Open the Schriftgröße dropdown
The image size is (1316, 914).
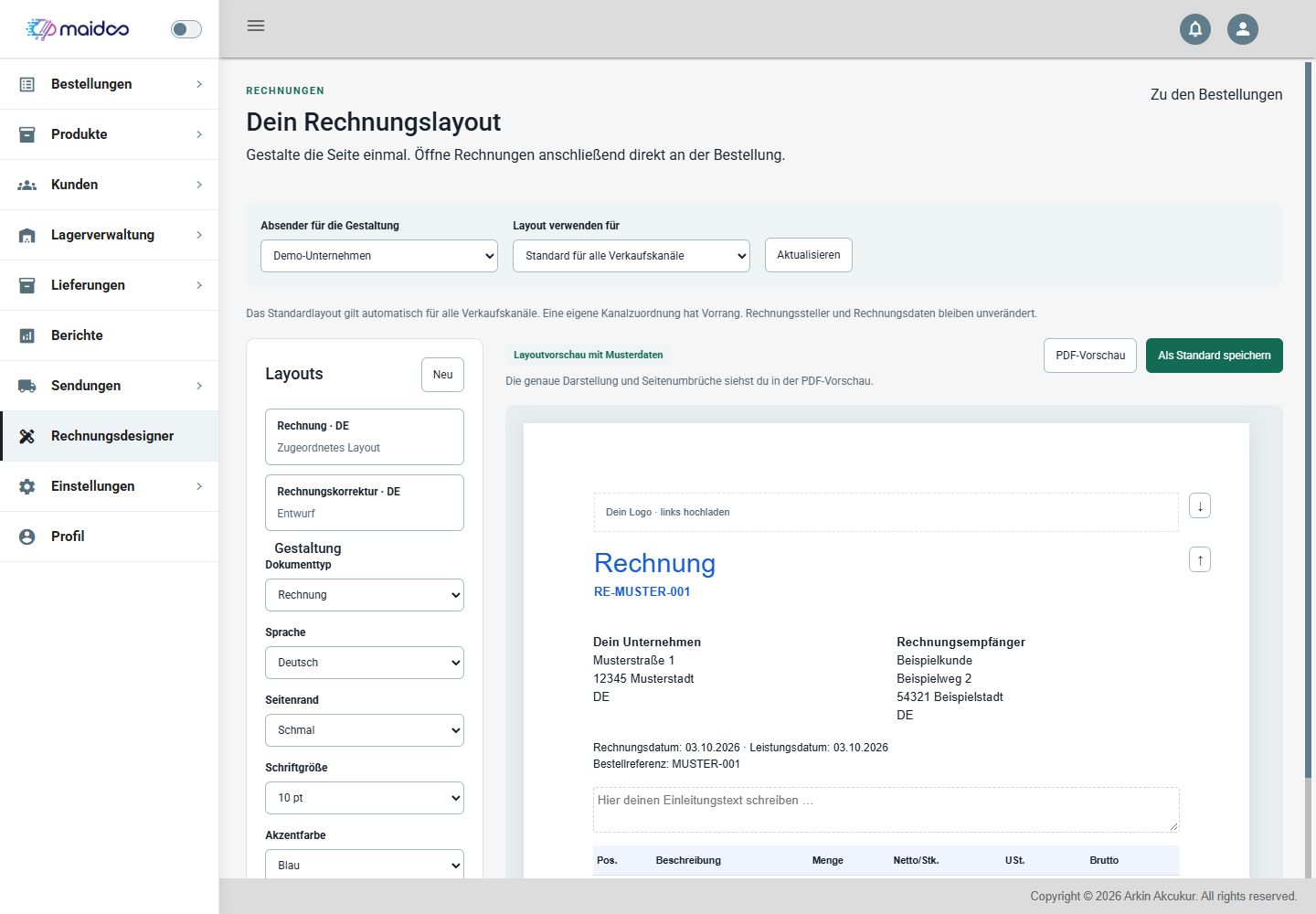click(365, 798)
